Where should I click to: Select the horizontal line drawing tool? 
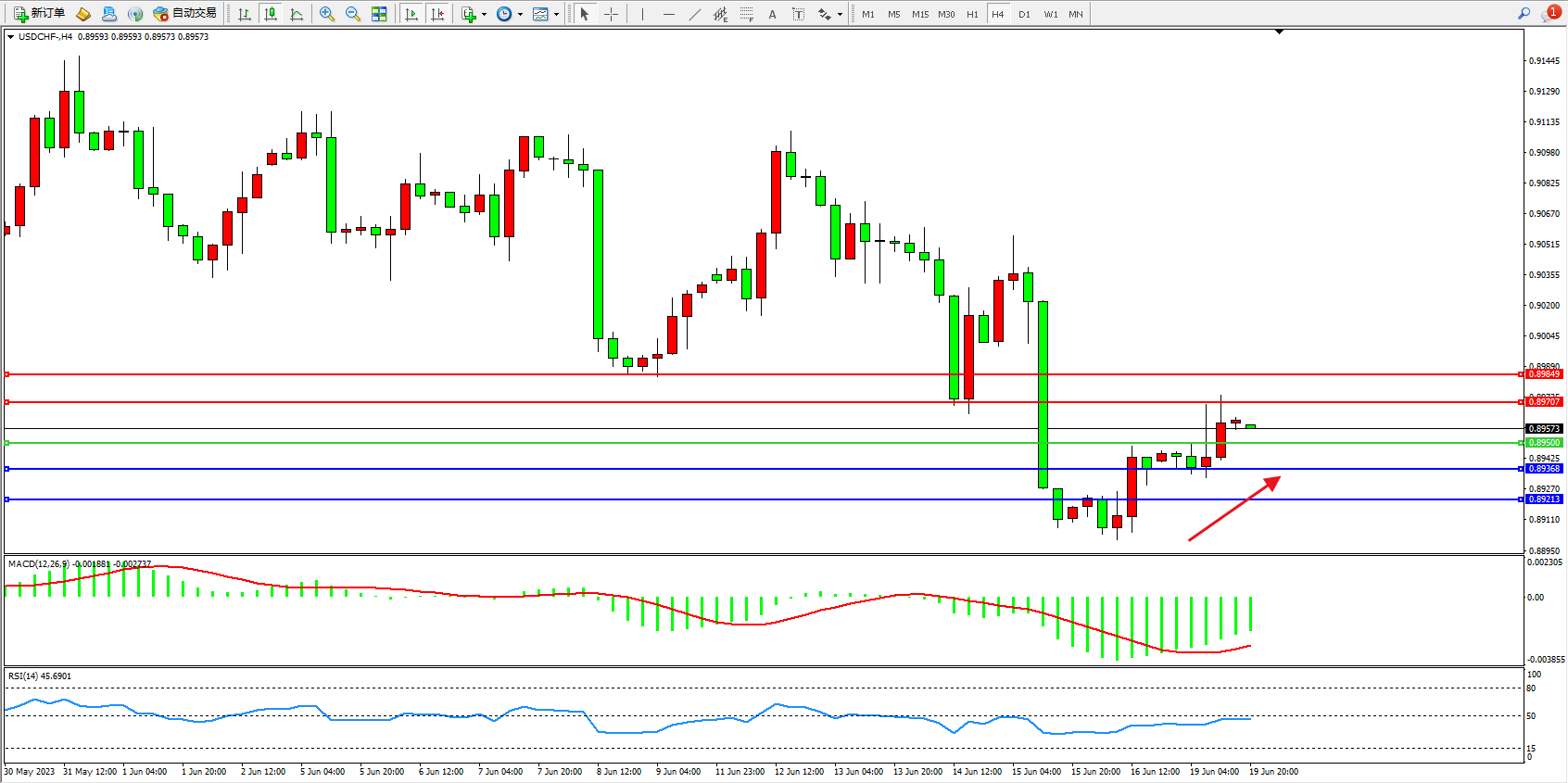coord(668,14)
